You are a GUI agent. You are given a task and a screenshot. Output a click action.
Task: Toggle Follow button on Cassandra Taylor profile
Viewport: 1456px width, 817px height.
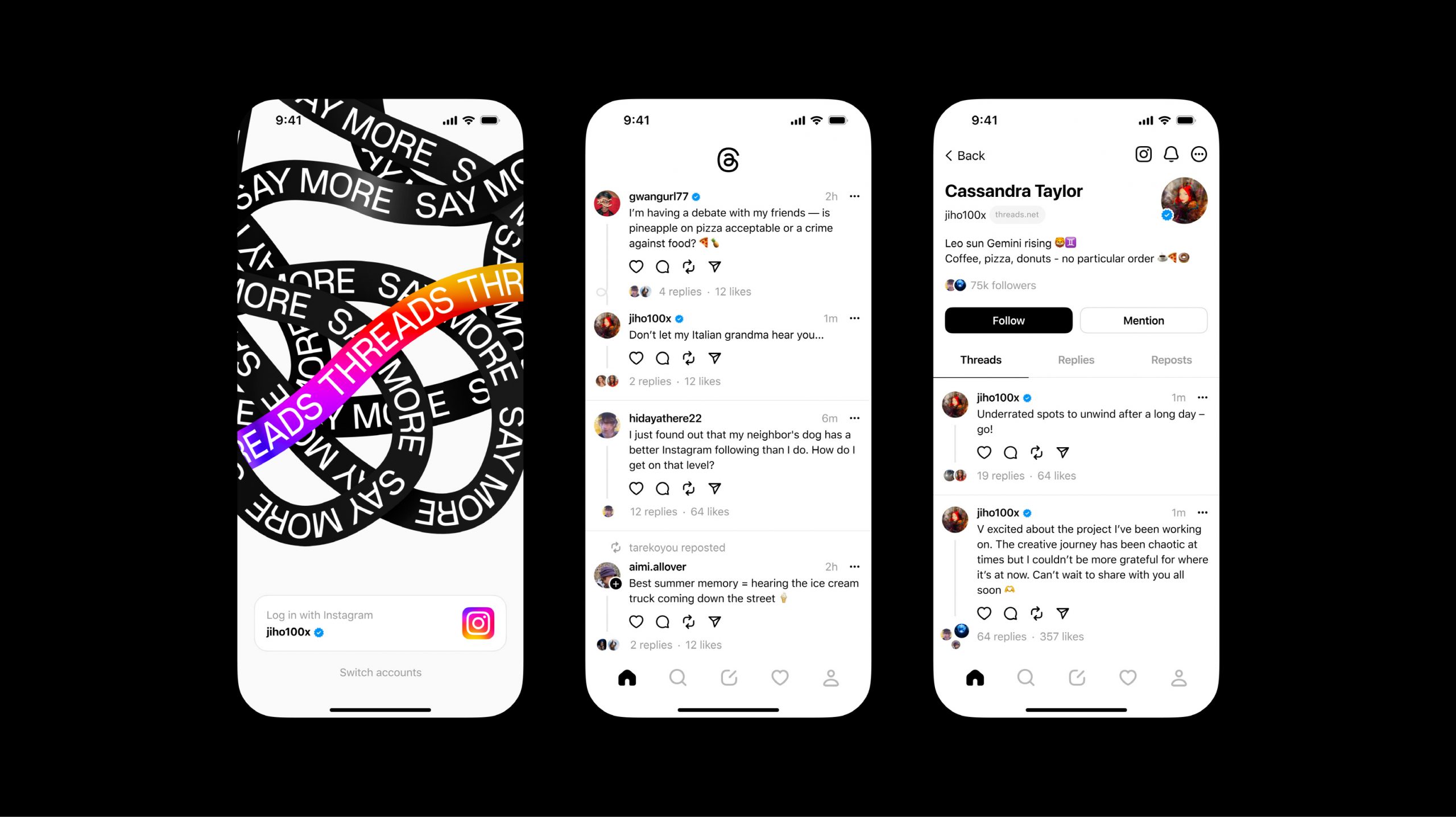click(1008, 320)
